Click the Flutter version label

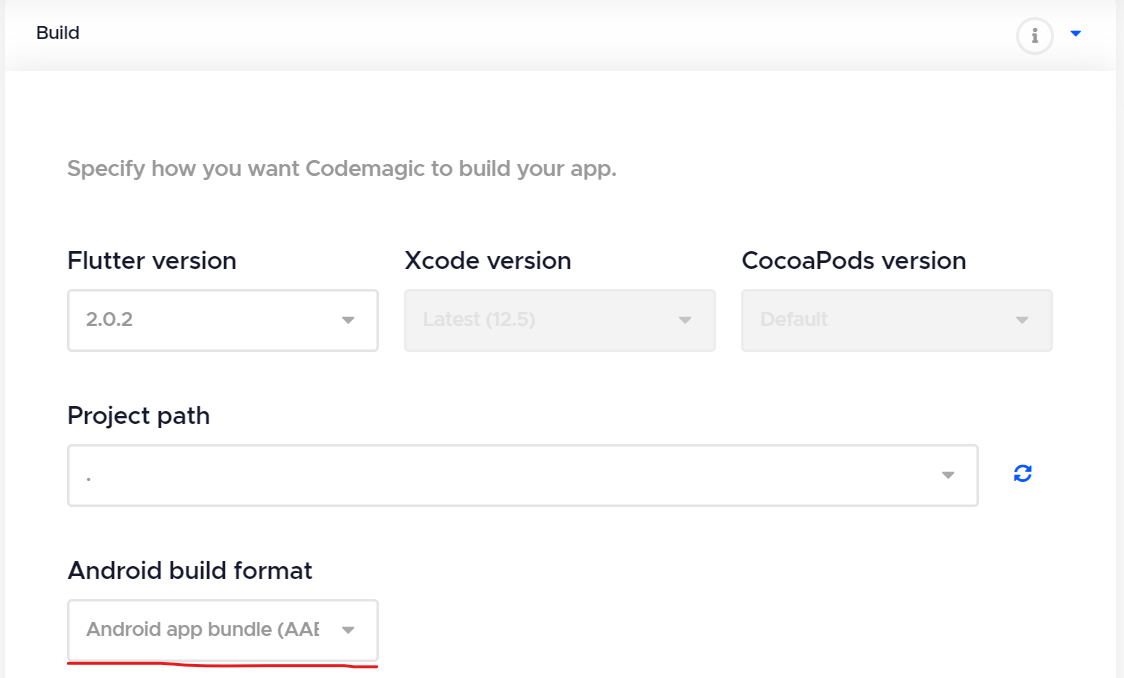(x=152, y=261)
